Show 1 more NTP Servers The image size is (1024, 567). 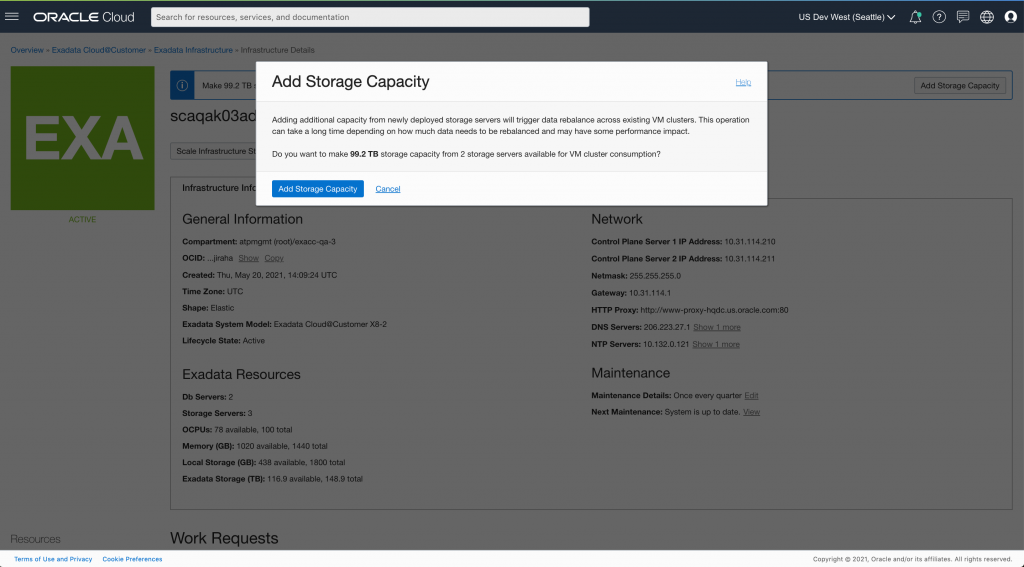(716, 344)
